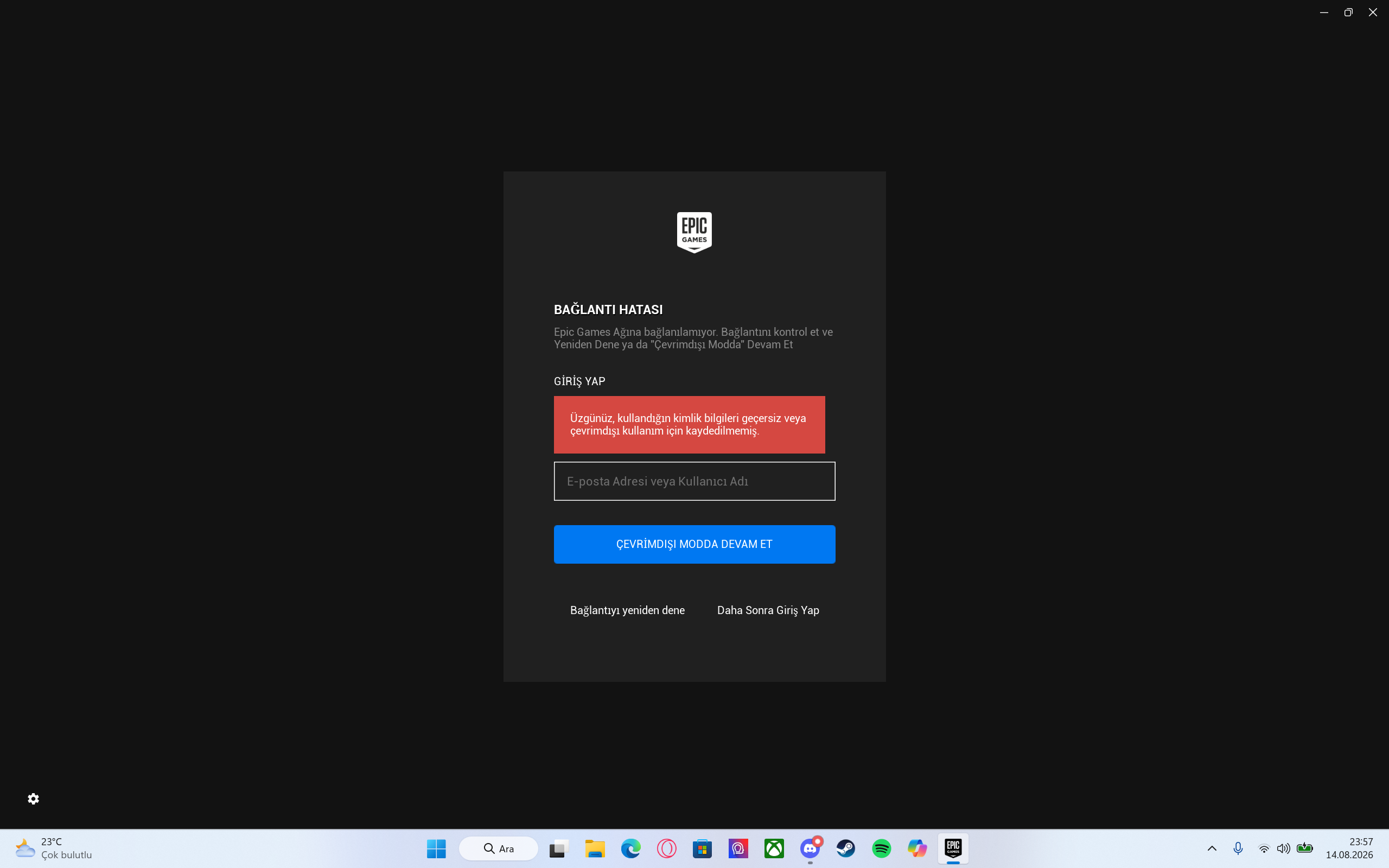Click the BAĞLANTI HATASI heading
The height and width of the screenshot is (868, 1389).
pyautogui.click(x=608, y=309)
